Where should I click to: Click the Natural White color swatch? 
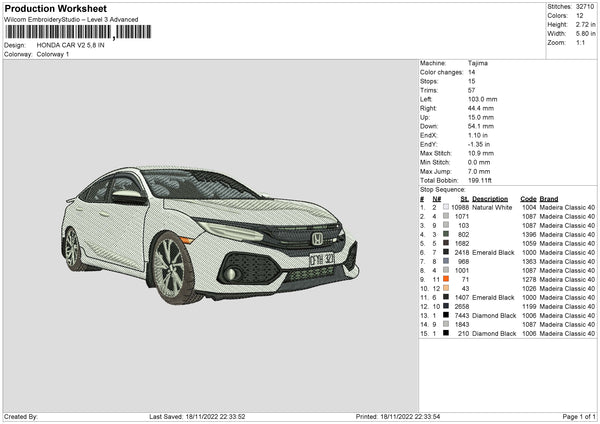444,207
